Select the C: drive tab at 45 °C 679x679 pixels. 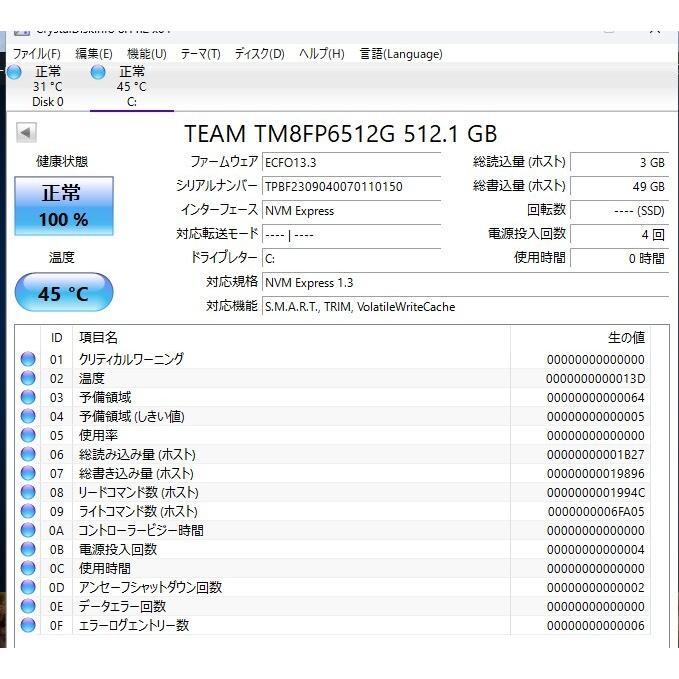click(x=132, y=87)
